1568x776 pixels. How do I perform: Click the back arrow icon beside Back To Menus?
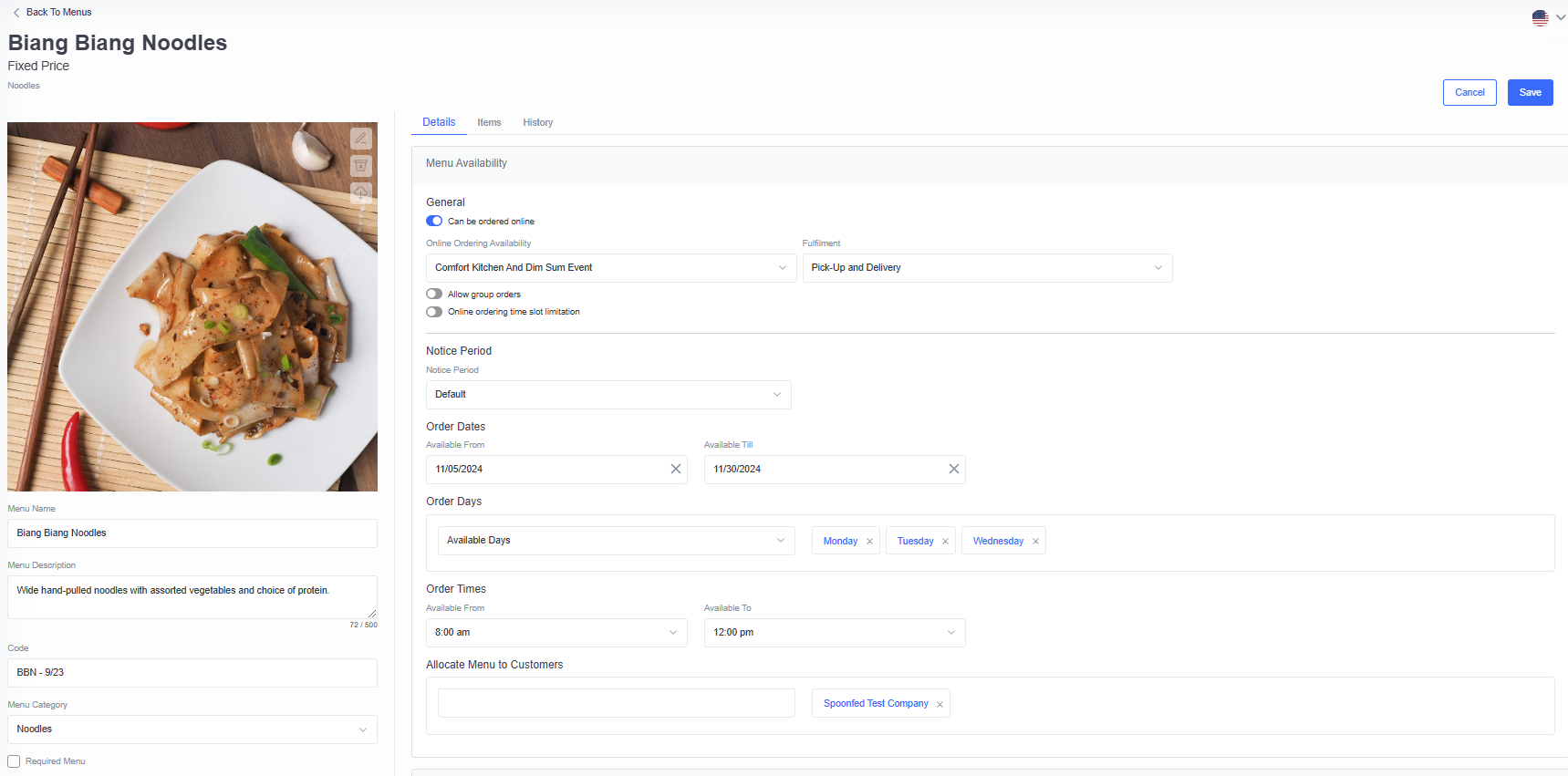point(16,13)
